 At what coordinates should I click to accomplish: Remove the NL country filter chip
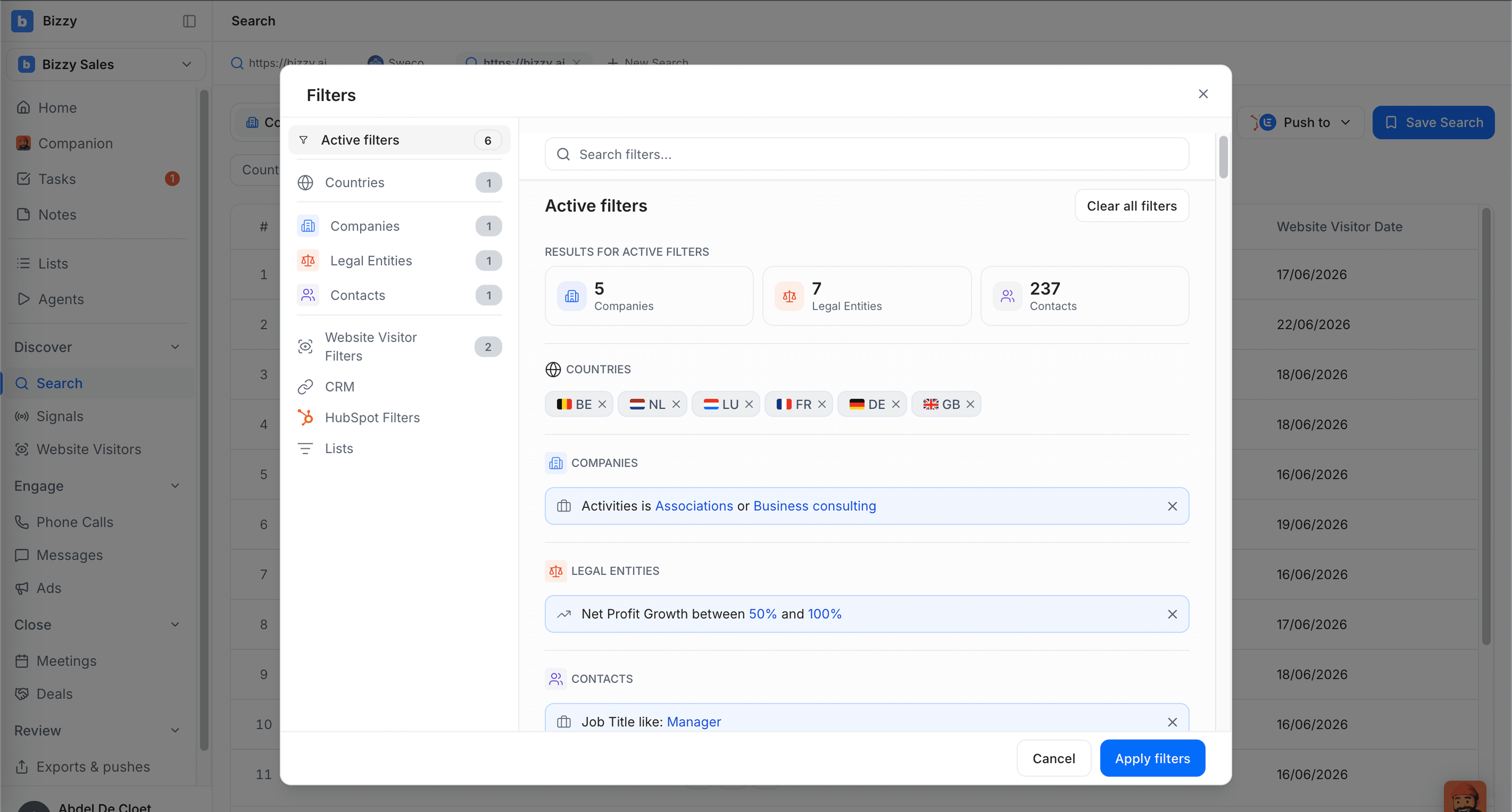coord(676,404)
